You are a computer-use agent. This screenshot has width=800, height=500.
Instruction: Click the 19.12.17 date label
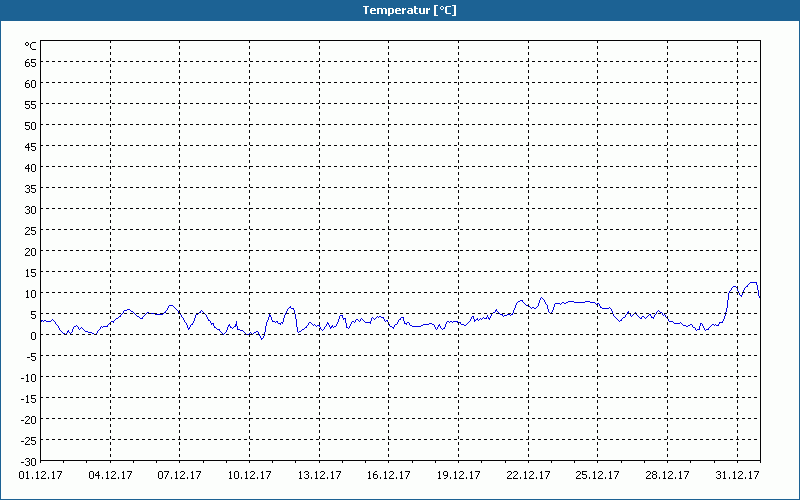[458, 476]
